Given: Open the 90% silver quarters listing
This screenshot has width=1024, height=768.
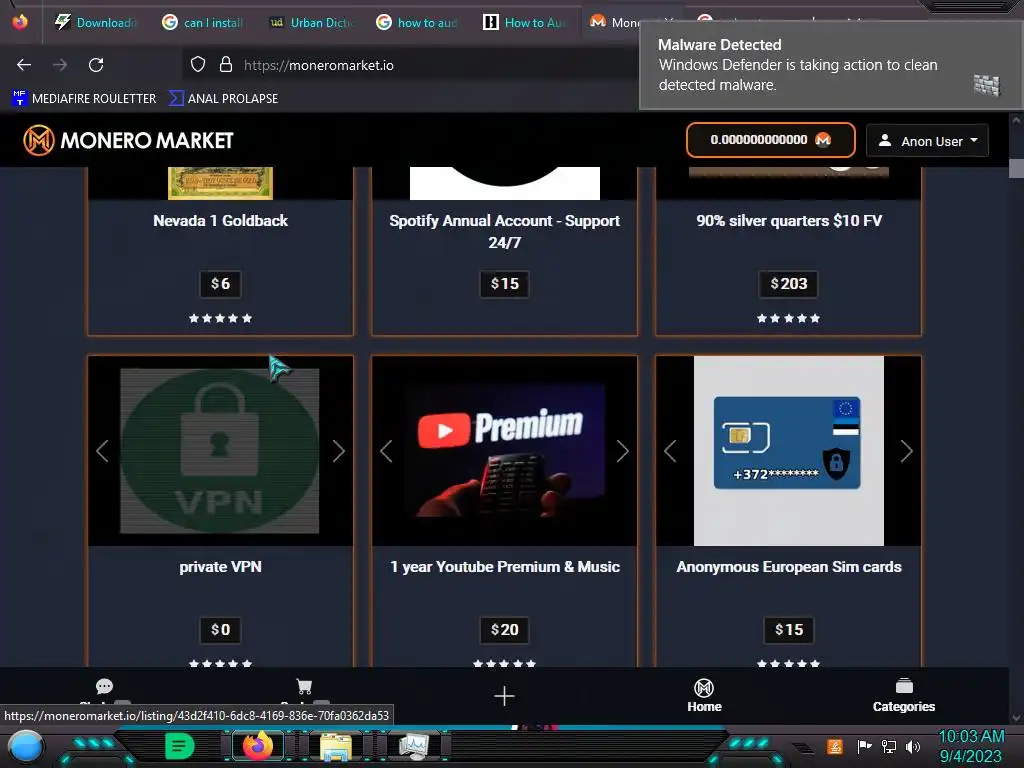Looking at the screenshot, I should [x=789, y=221].
